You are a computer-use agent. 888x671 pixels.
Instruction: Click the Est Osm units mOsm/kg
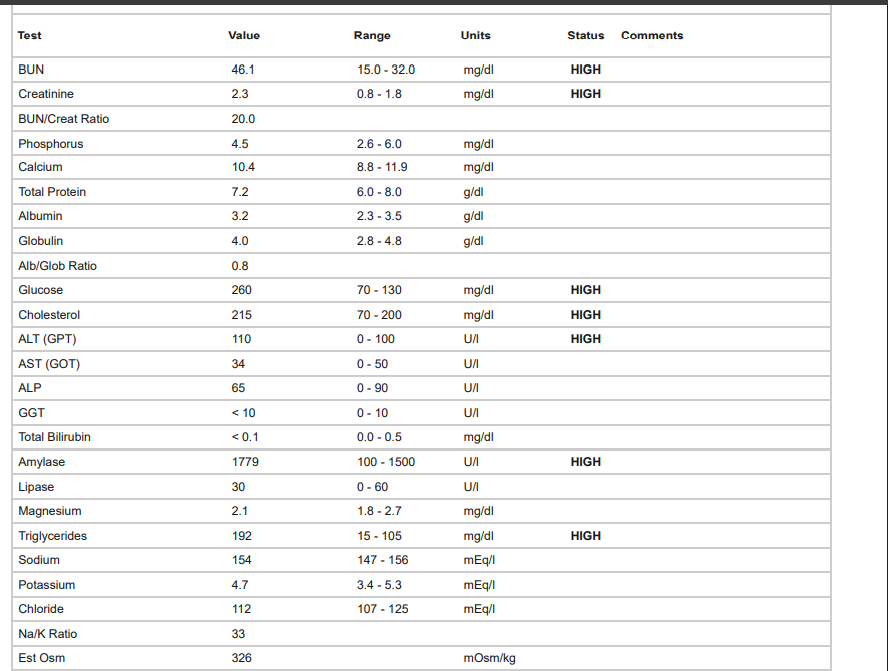tap(489, 658)
